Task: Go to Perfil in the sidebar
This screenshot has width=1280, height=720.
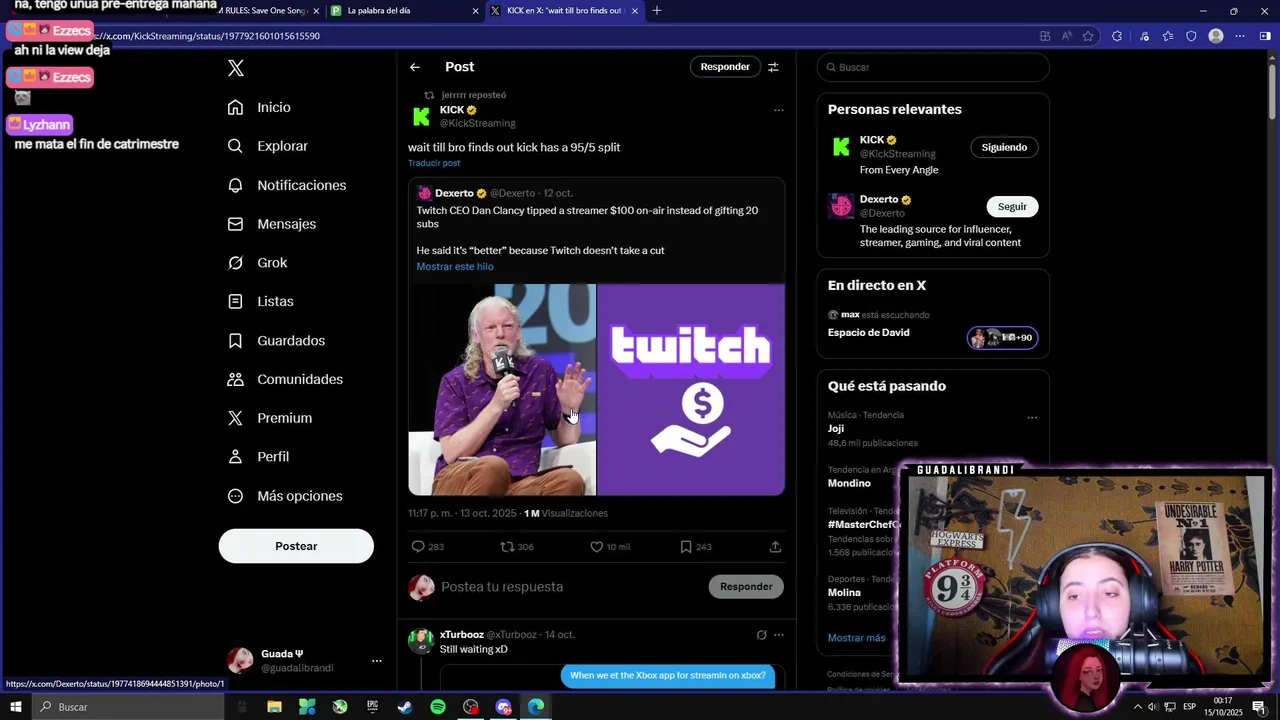Action: tap(258, 457)
